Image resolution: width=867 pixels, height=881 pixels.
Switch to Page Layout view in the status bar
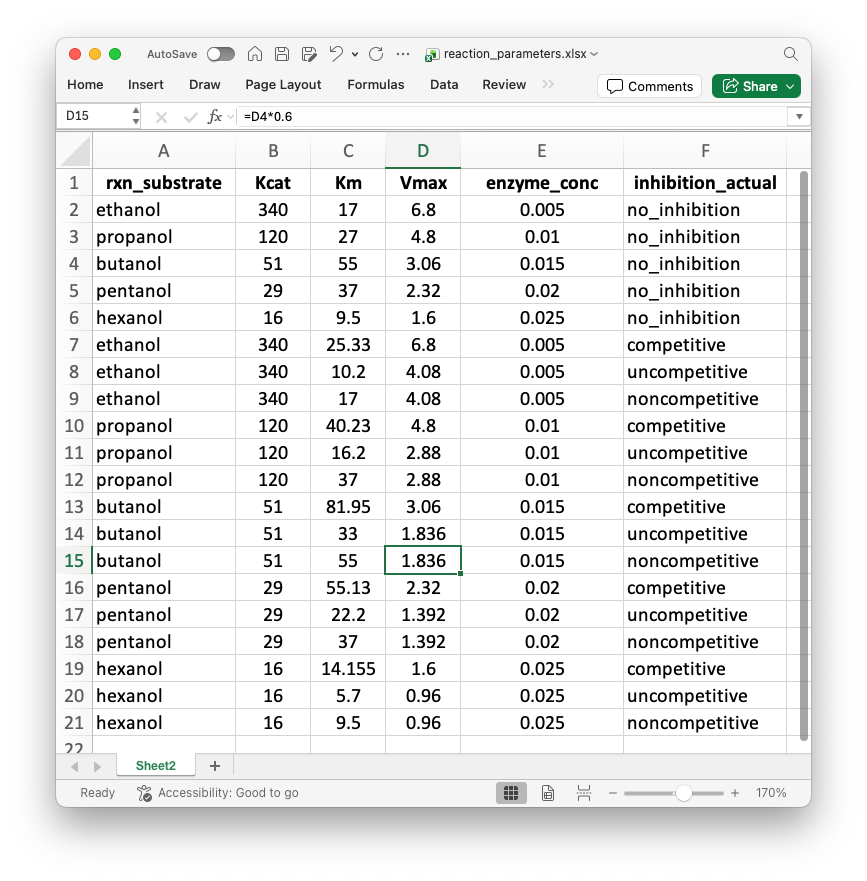pos(547,792)
